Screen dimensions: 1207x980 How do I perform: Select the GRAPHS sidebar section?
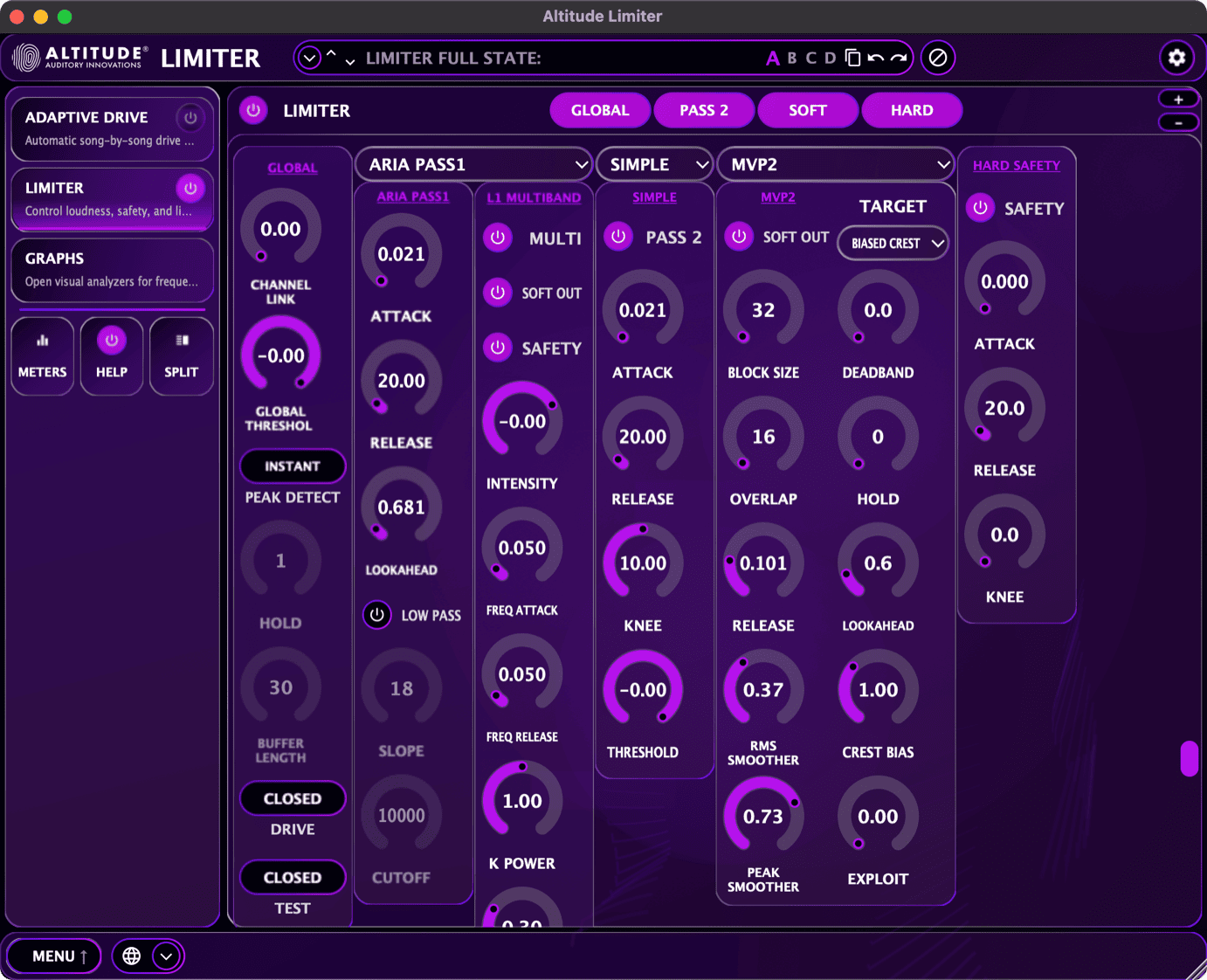(x=112, y=269)
